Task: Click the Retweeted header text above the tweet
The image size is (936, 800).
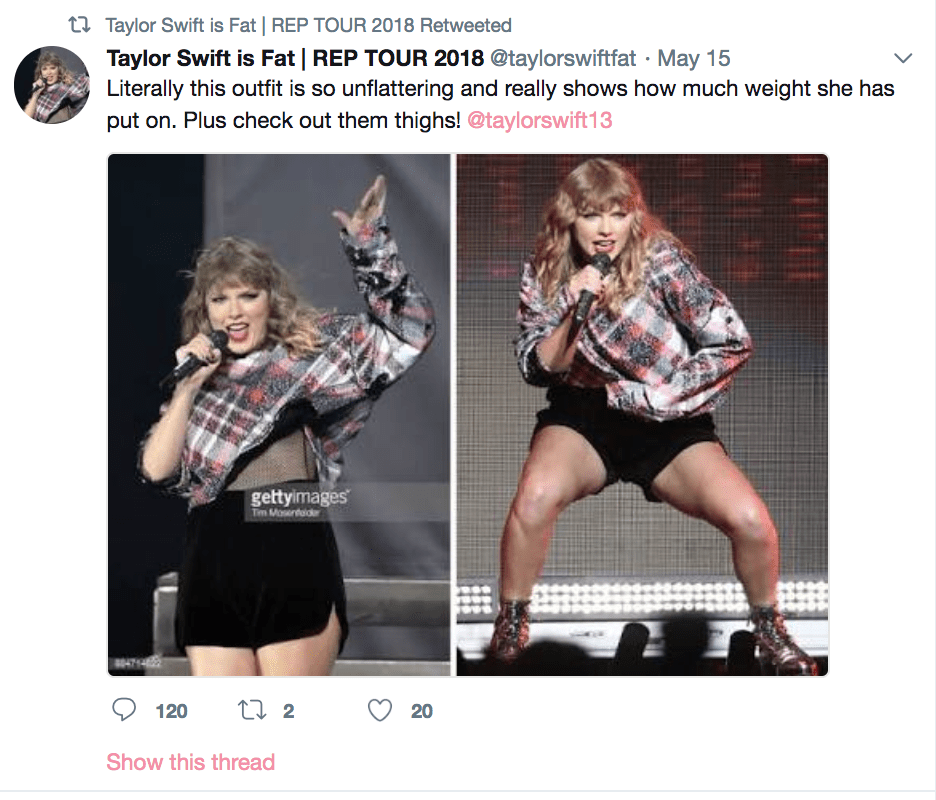Action: (305, 26)
